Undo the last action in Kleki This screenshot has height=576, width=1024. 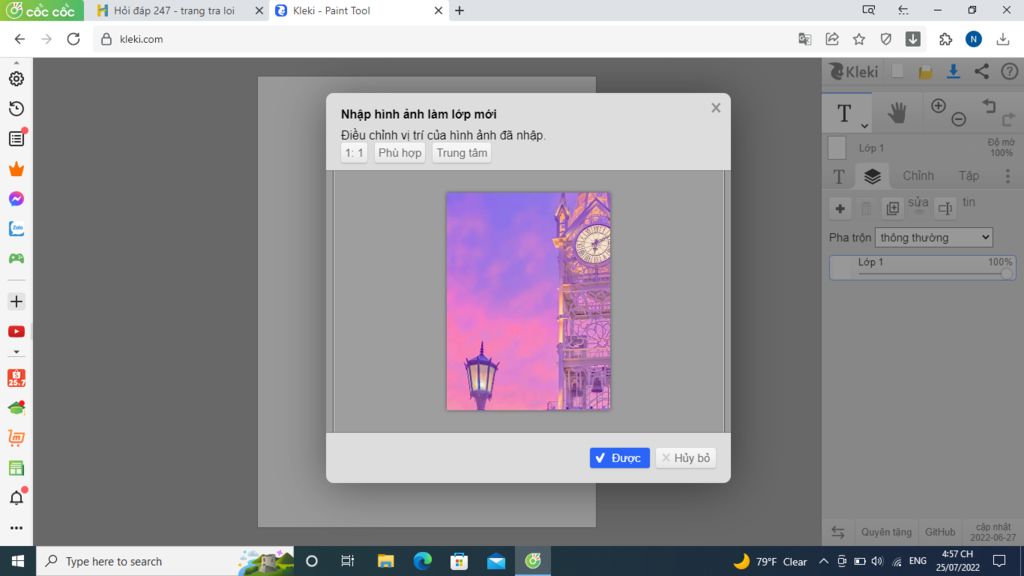989,106
